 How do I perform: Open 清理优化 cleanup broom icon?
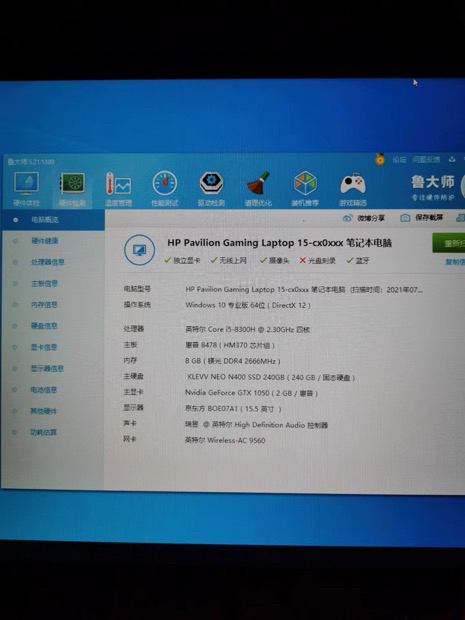coord(258,189)
